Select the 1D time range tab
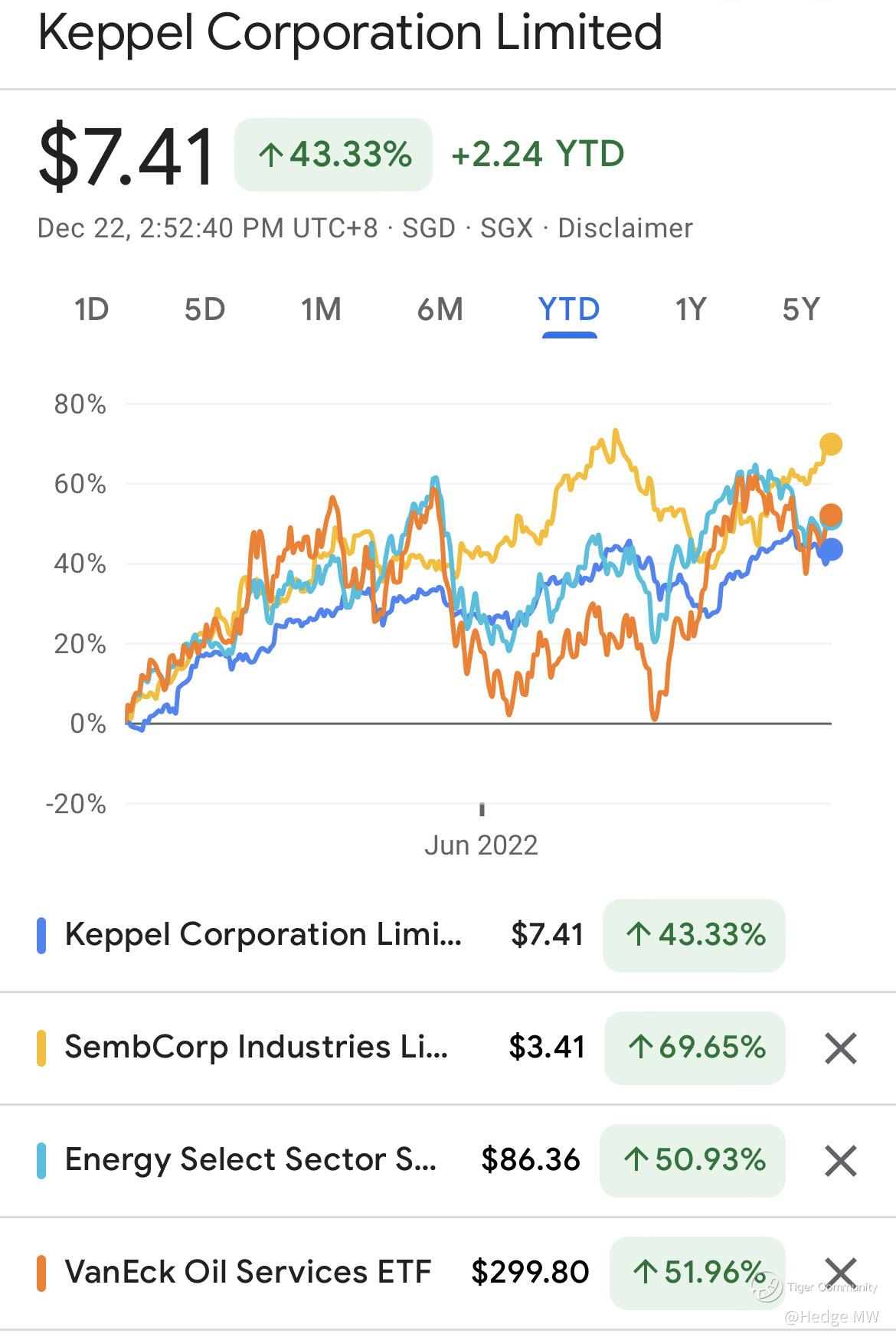 coord(92,310)
